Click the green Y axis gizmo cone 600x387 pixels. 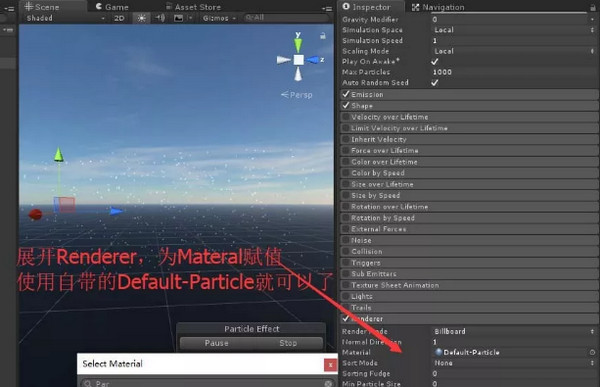[x=298, y=45]
